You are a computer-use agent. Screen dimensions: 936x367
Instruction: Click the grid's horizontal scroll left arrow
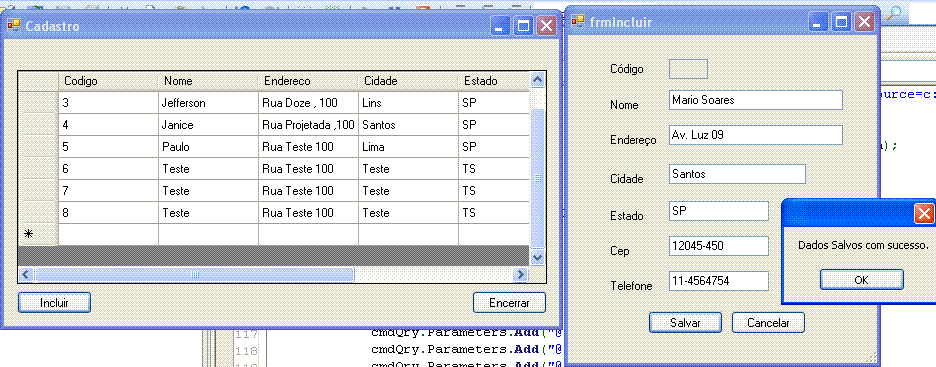pyautogui.click(x=26, y=275)
